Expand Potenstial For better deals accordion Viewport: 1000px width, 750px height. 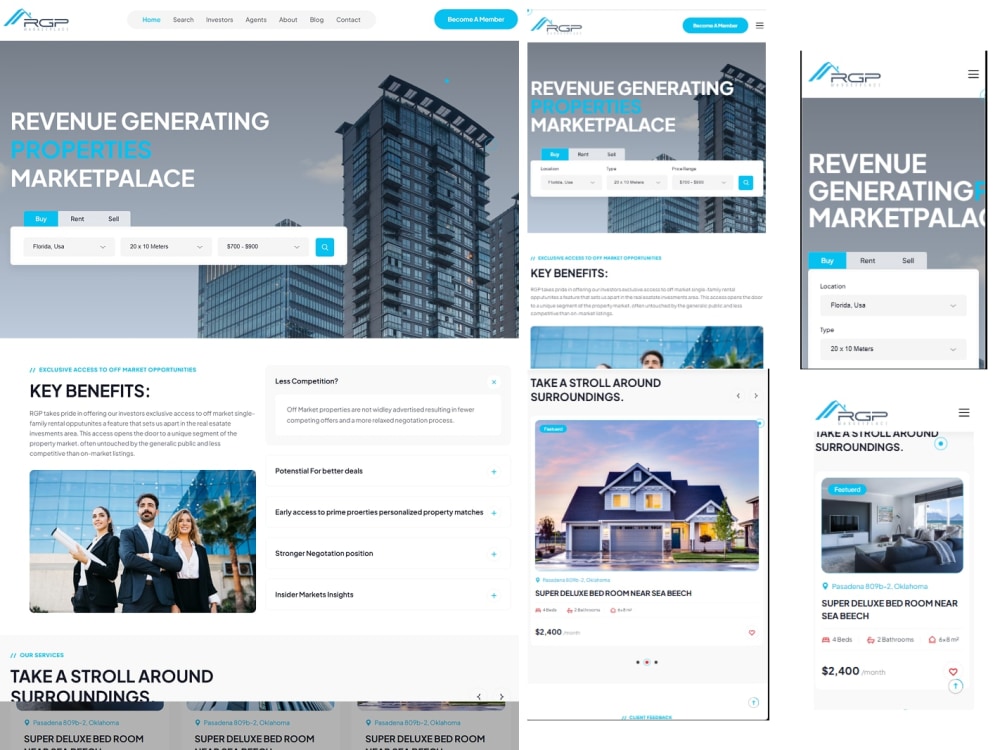pyautogui.click(x=494, y=472)
